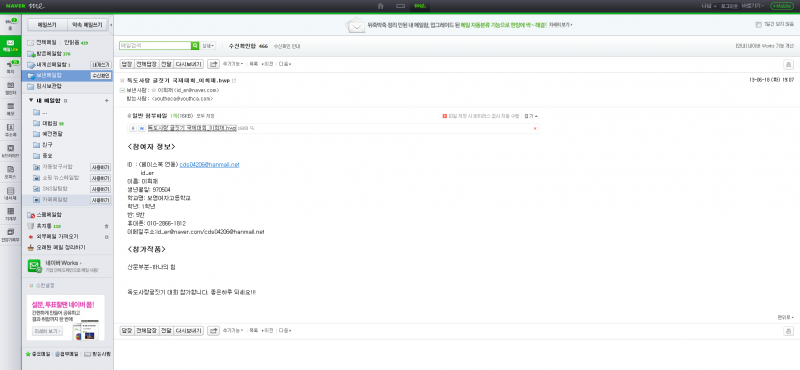
Task: Click the star icon before the mail subject
Action: click(122, 81)
